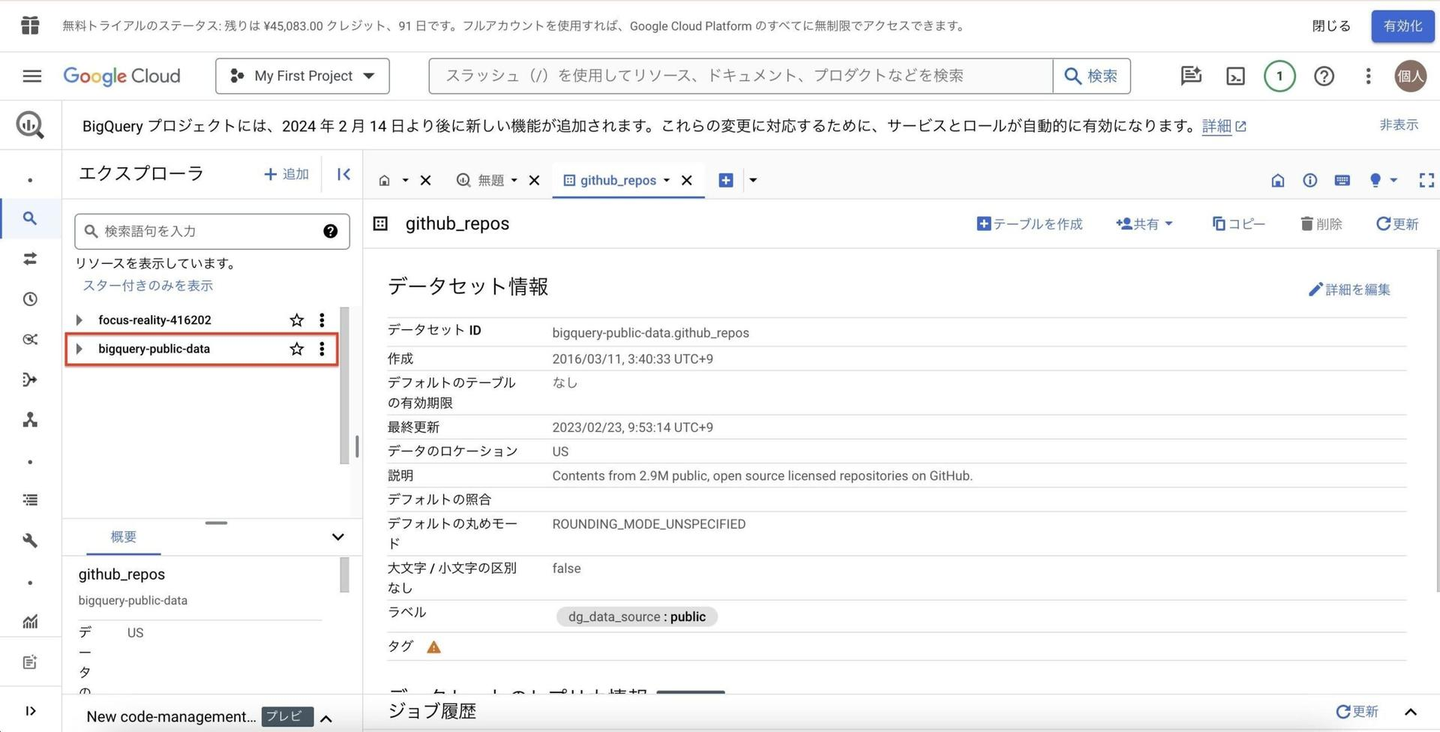Star the bigquery-public-data project
This screenshot has width=1440, height=732.
click(x=296, y=349)
